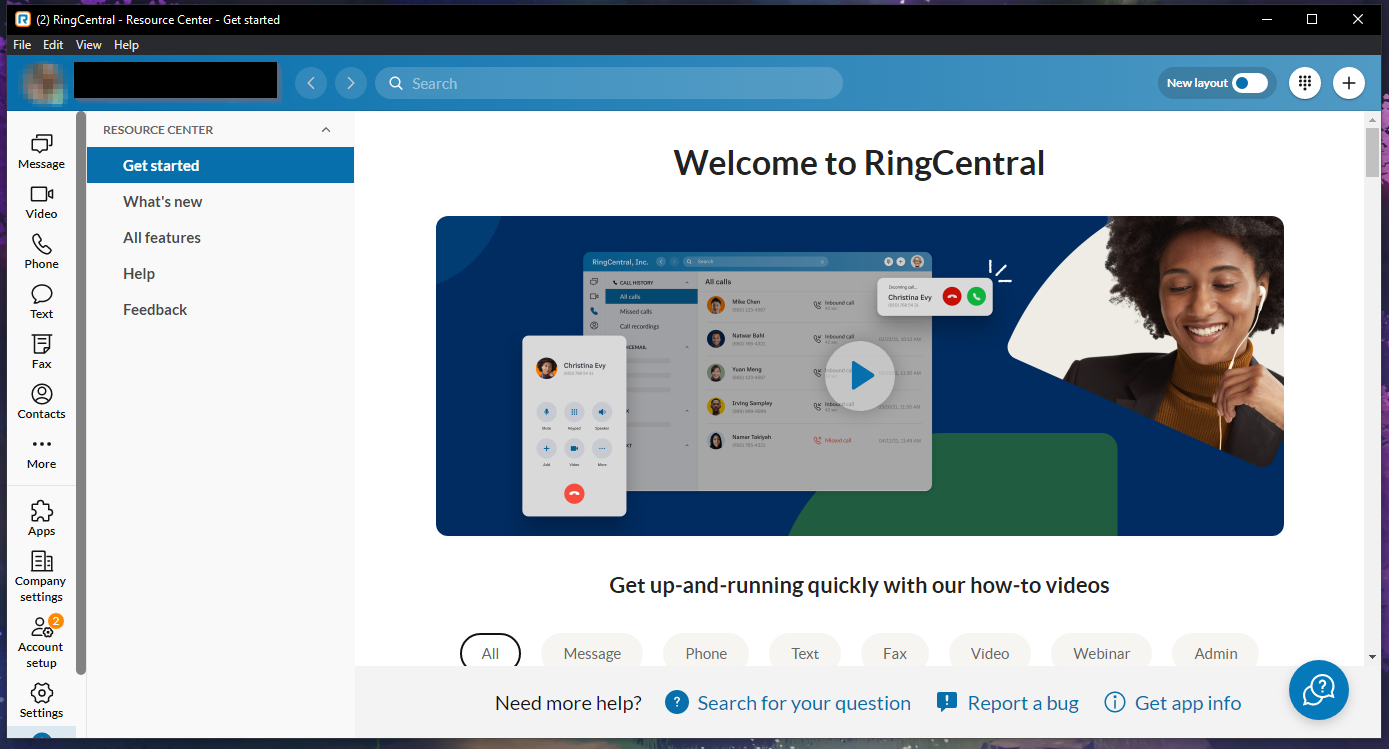Play the welcome video

tap(860, 376)
